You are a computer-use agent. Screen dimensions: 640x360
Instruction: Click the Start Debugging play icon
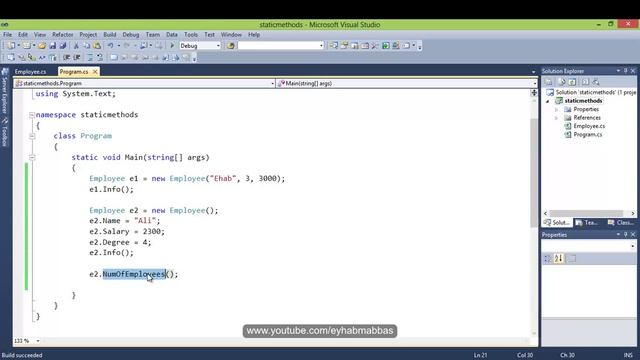tap(172, 46)
